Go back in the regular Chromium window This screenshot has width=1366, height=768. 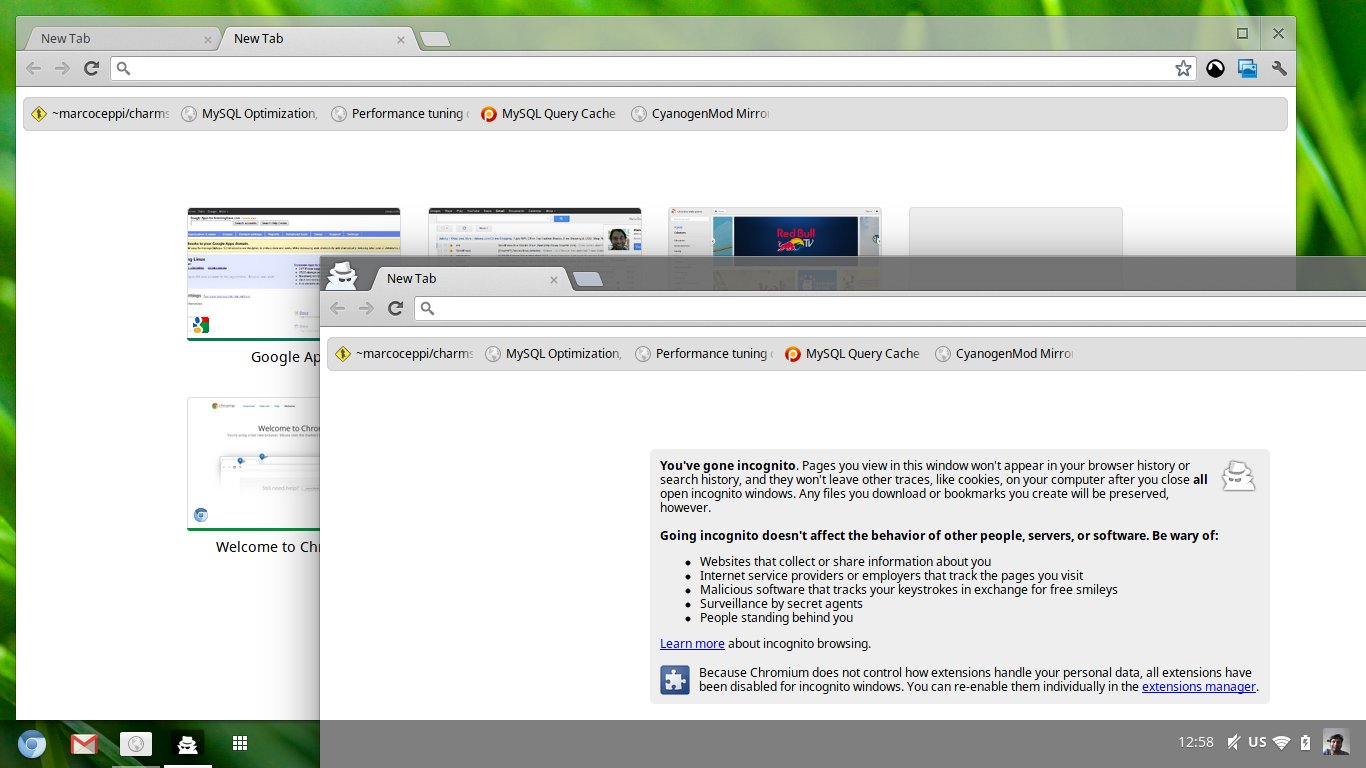click(x=34, y=68)
